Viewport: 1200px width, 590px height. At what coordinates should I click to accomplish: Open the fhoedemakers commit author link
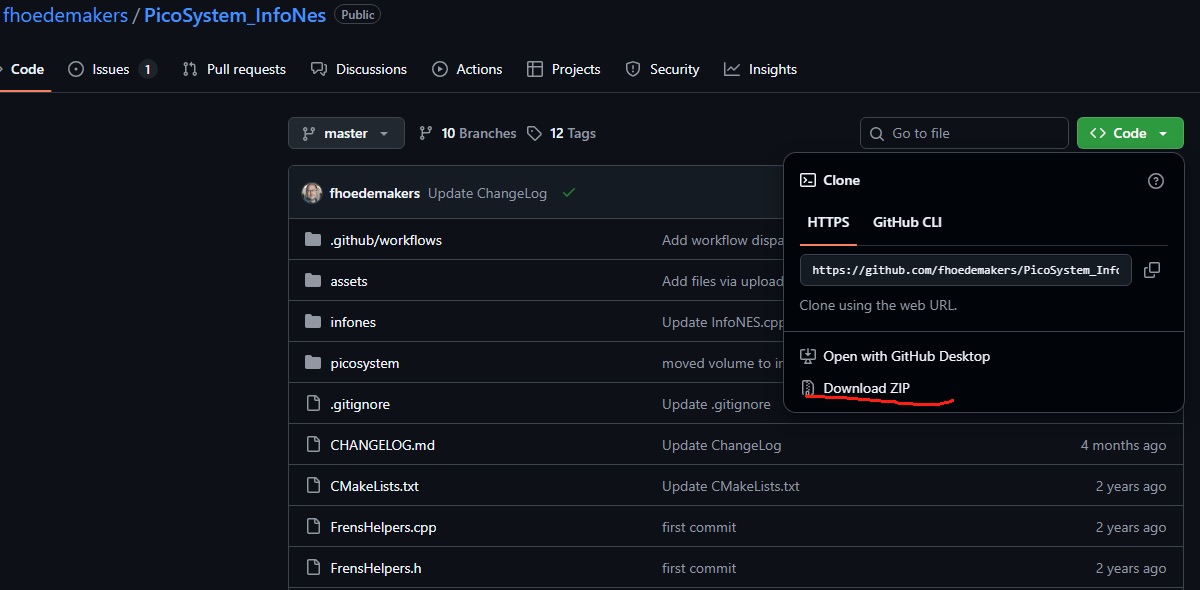point(375,193)
